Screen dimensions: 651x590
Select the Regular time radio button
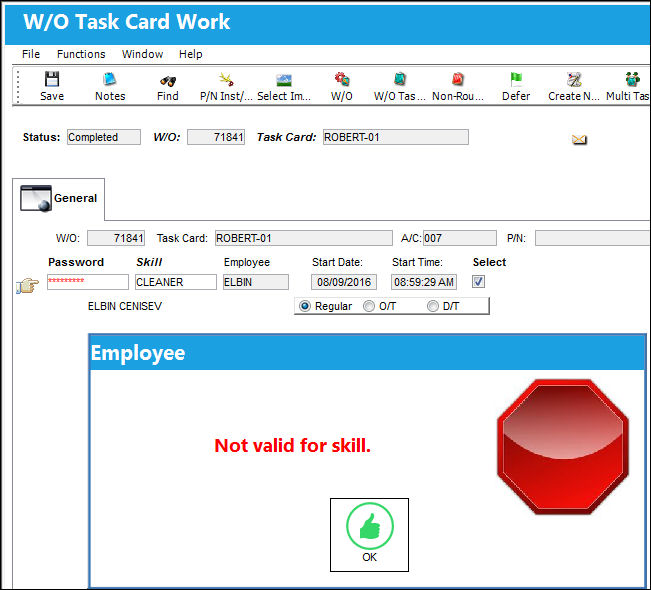point(305,306)
